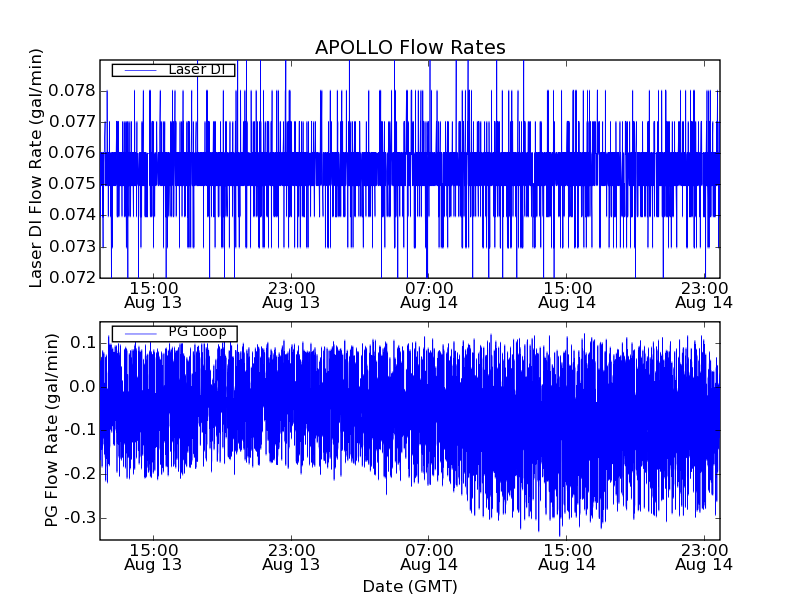
Task: Click the -0.2 tick on bottom plot
Action: pyautogui.click(x=79, y=474)
